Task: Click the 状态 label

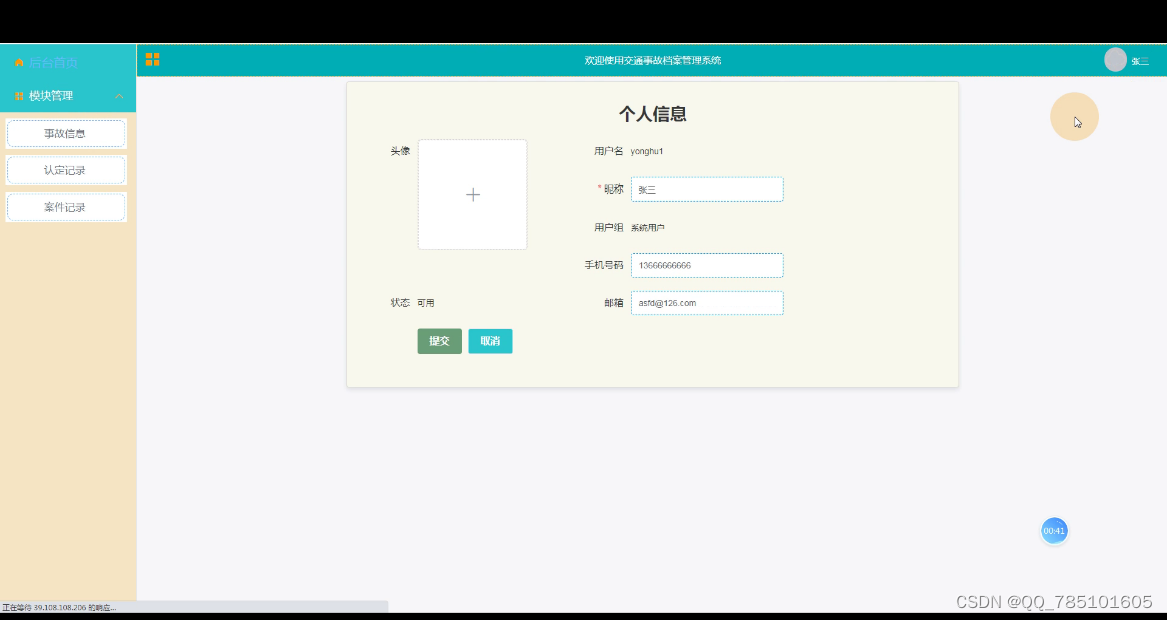Action: pyautogui.click(x=400, y=303)
